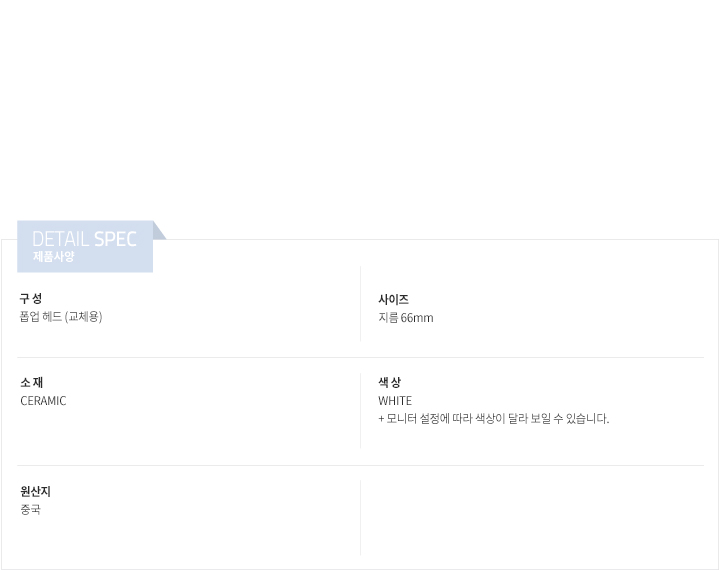Click the 원산지 label
The width and height of the screenshot is (720, 570).
(35, 492)
